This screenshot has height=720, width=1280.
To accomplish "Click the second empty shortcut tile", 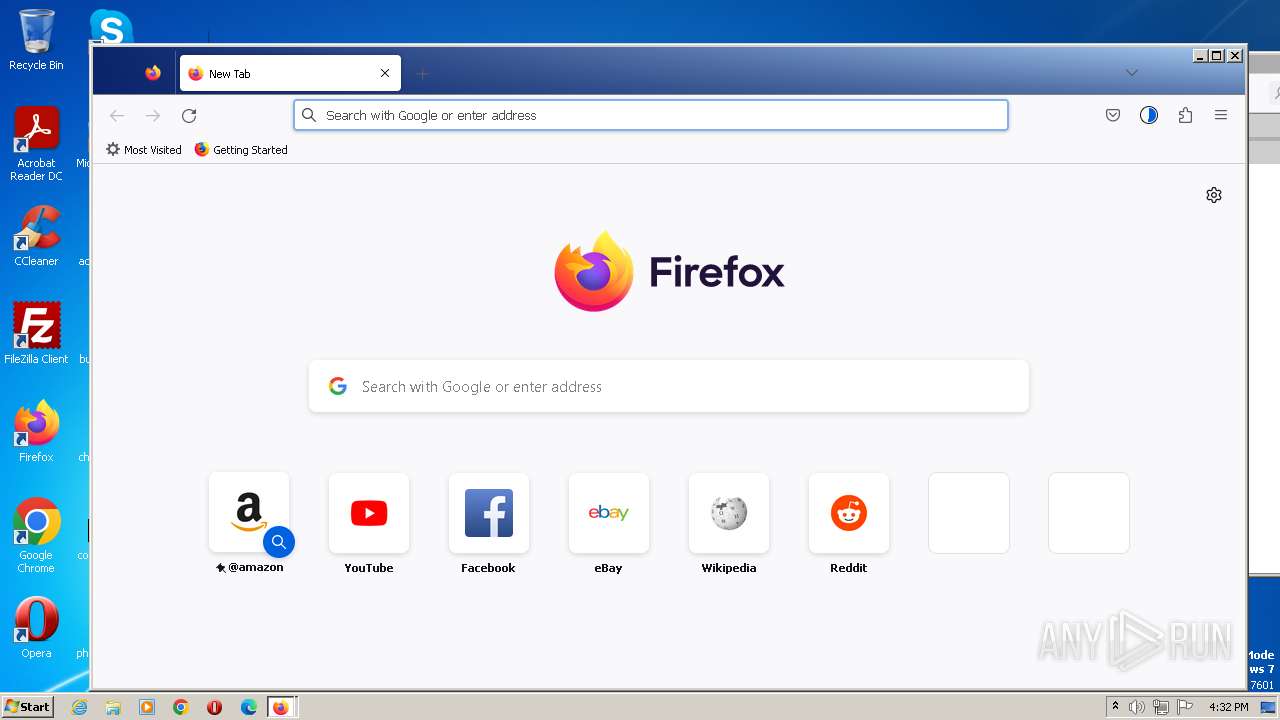I will pyautogui.click(x=1089, y=513).
